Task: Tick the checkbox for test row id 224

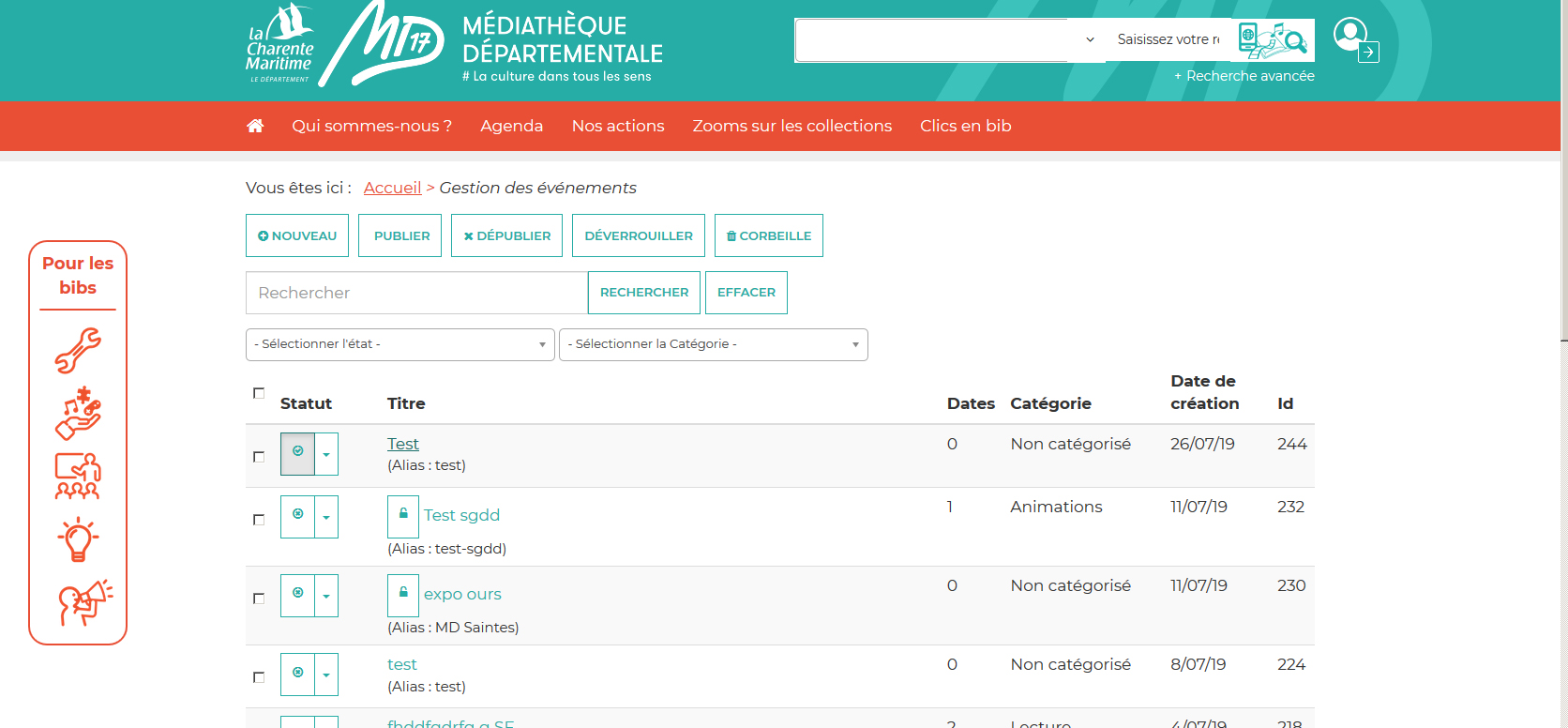Action: tap(259, 677)
